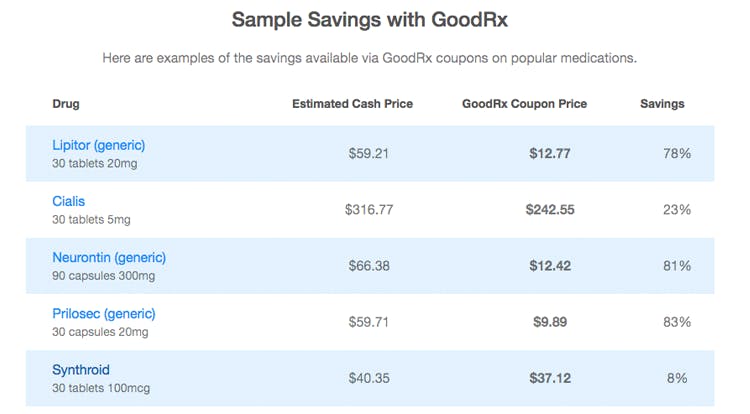This screenshot has height=414, width=750.
Task: Open the Lipitor (generic) drug link
Action: click(x=99, y=145)
